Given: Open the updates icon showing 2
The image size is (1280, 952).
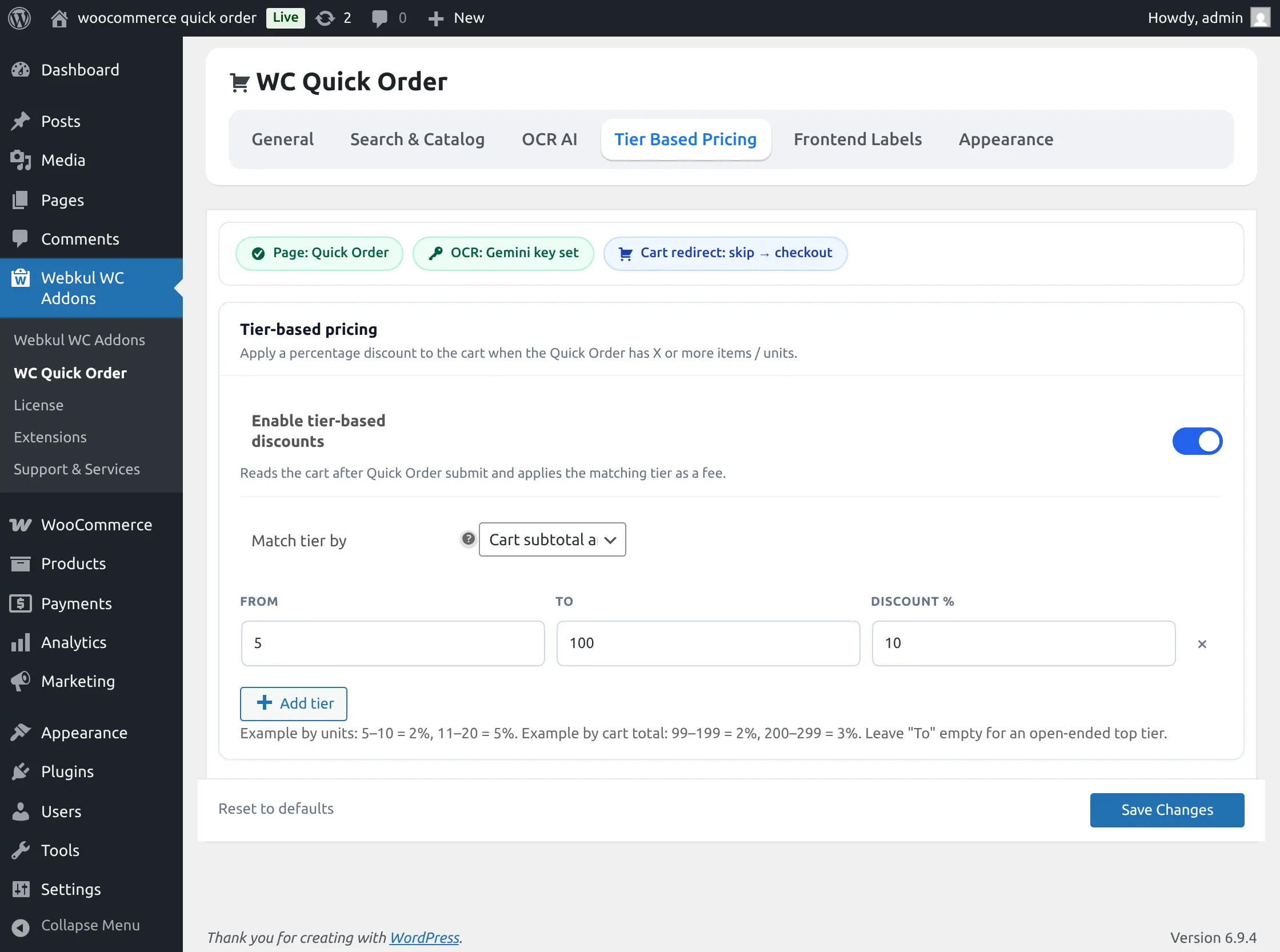Looking at the screenshot, I should tap(325, 18).
